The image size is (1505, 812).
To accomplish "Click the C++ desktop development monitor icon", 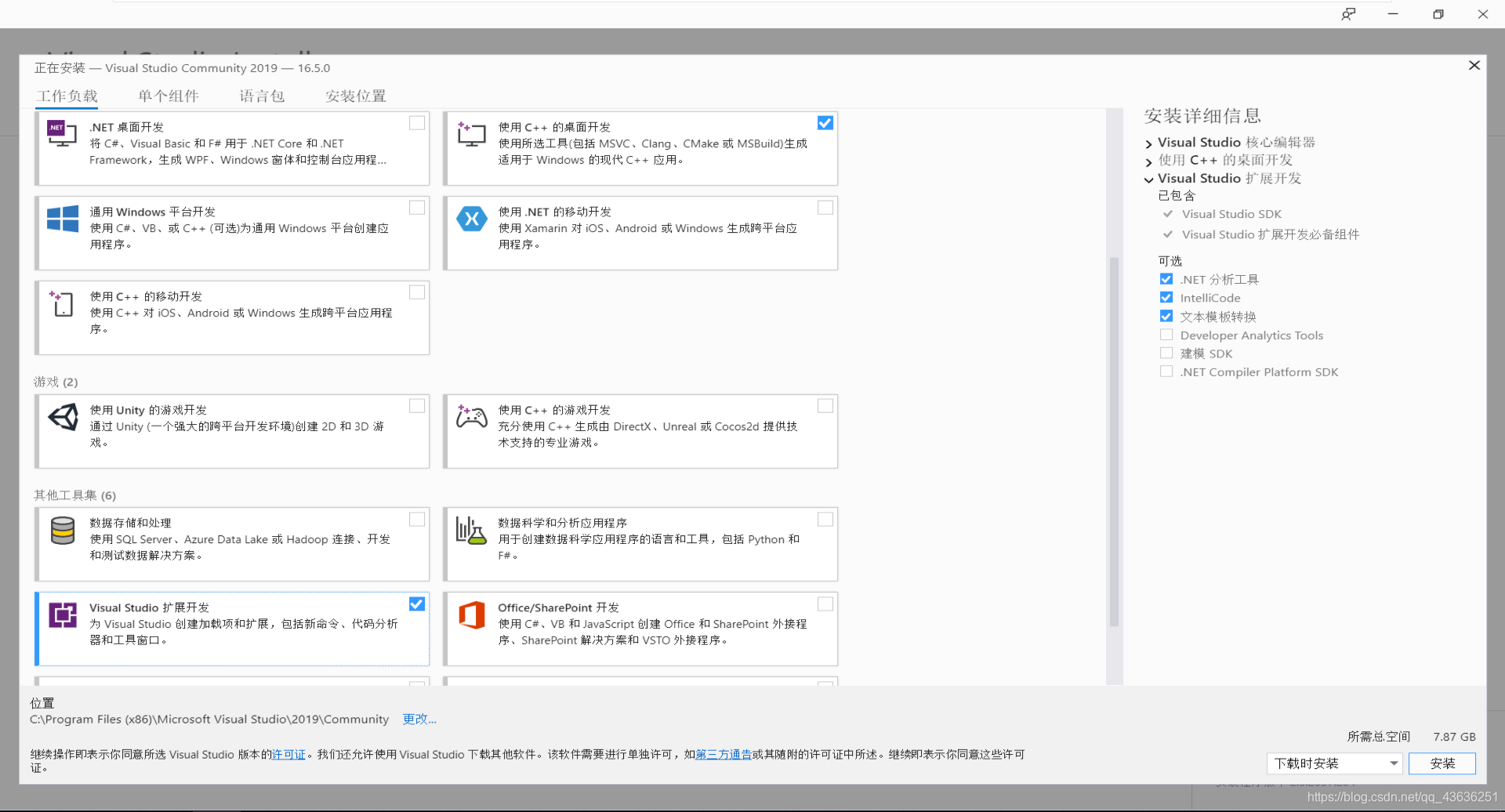I will pyautogui.click(x=471, y=134).
